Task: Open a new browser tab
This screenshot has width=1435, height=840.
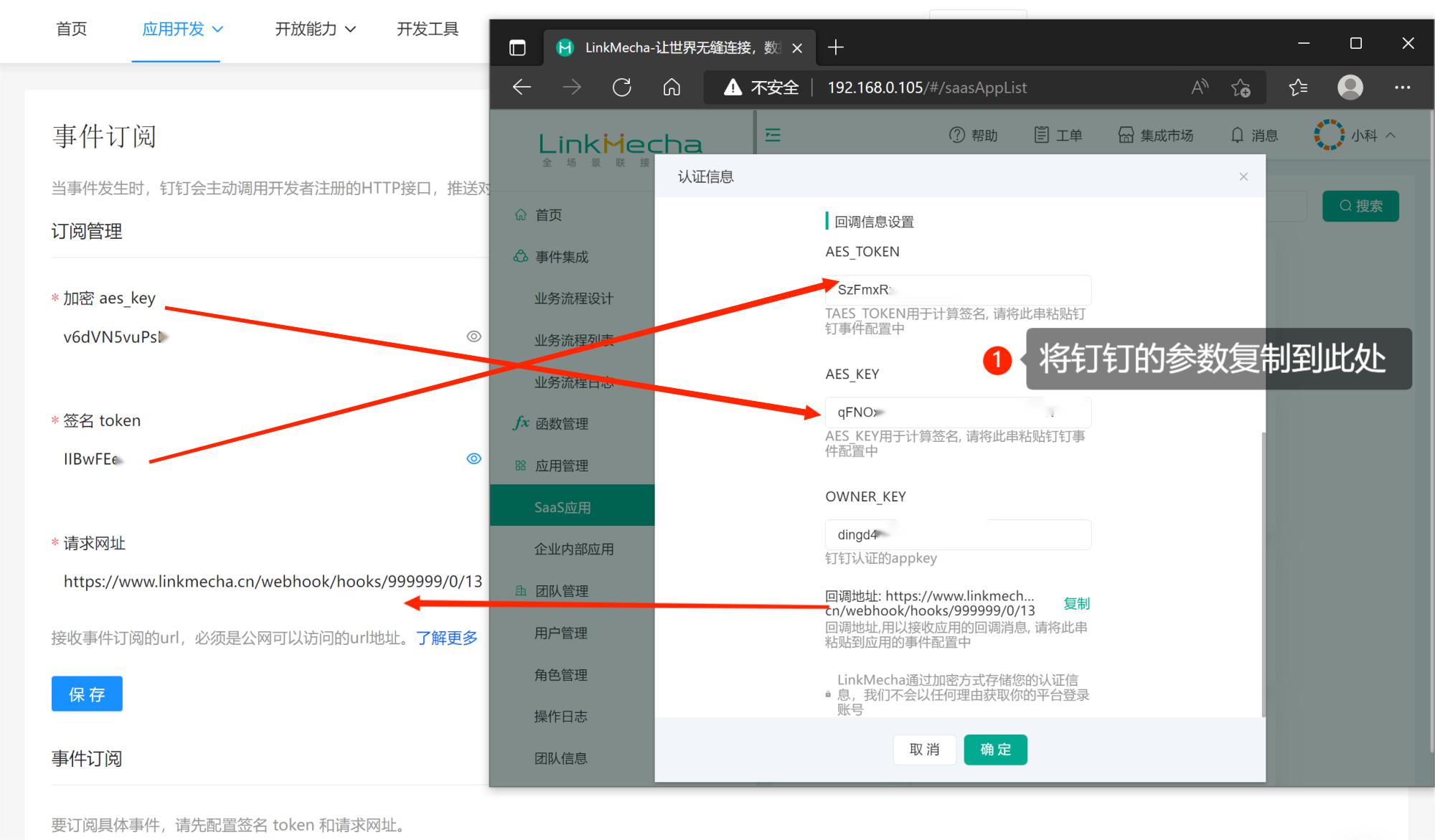Action: pyautogui.click(x=836, y=48)
